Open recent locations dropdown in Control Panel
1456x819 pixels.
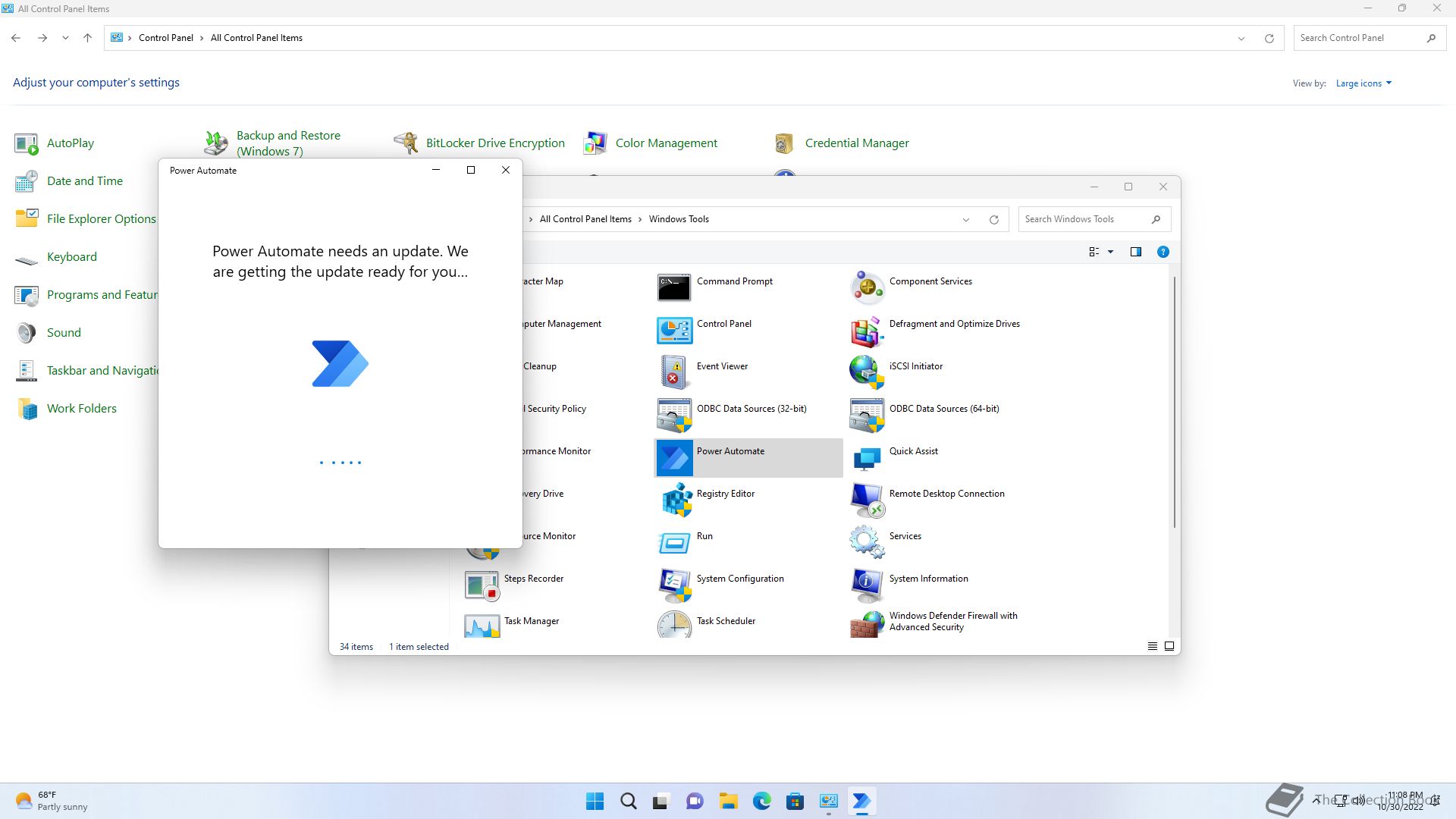tap(65, 38)
